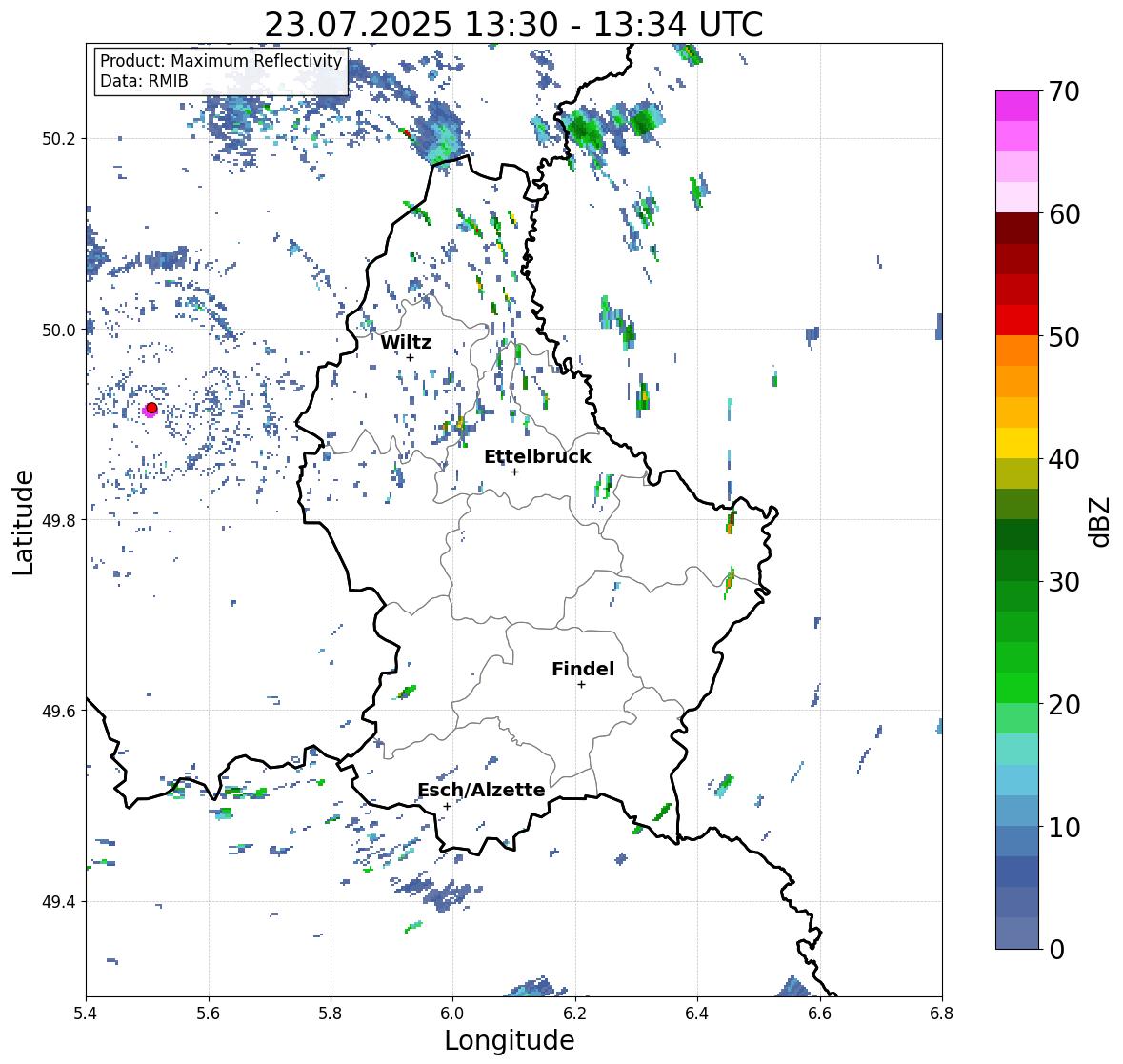This screenshot has height=1064, width=1123.
Task: Click the 40 tick on colorbar
Action: [1063, 459]
